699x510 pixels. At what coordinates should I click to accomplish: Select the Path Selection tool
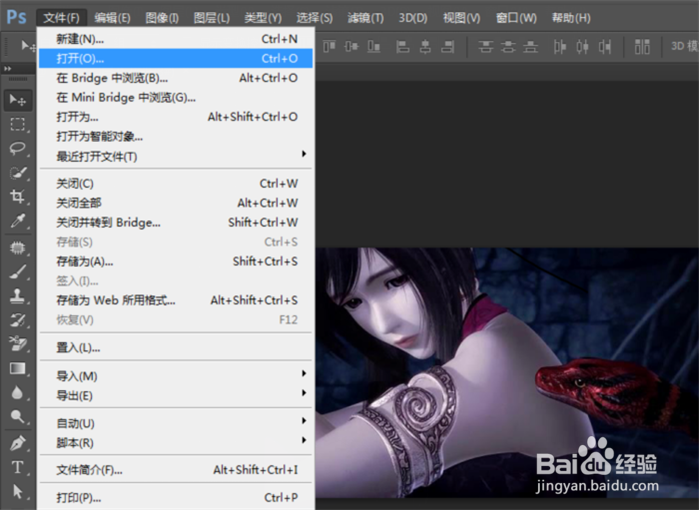point(18,492)
